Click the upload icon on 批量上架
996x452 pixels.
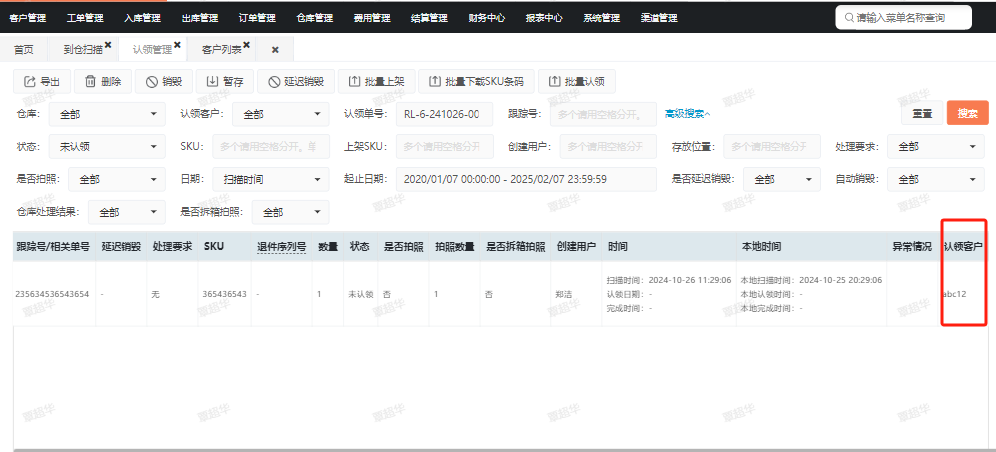[x=354, y=81]
